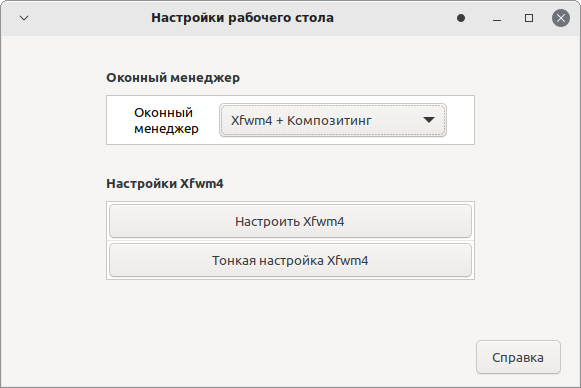Viewport: 581px width, 388px height.
Task: Click the Настроить Xfwm4 button
Action: [x=290, y=221]
